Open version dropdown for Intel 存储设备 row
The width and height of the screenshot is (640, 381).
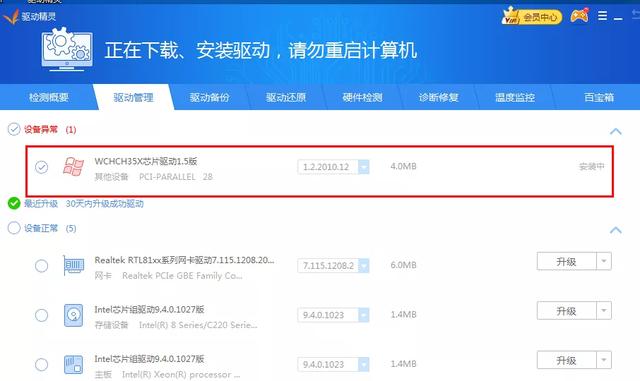(x=363, y=315)
